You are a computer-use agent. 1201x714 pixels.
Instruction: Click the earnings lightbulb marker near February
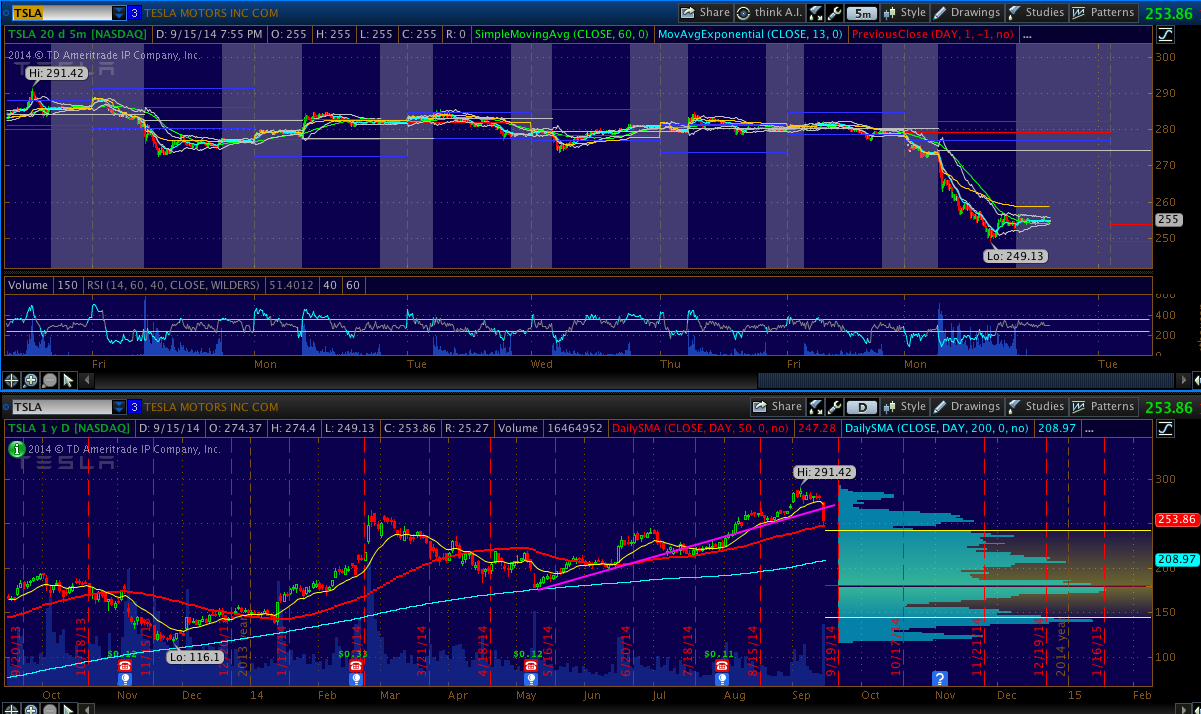pyautogui.click(x=355, y=677)
